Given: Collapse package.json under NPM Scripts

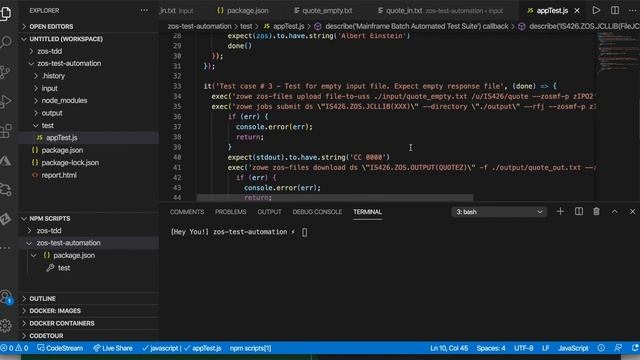Looking at the screenshot, I should (x=88, y=256).
